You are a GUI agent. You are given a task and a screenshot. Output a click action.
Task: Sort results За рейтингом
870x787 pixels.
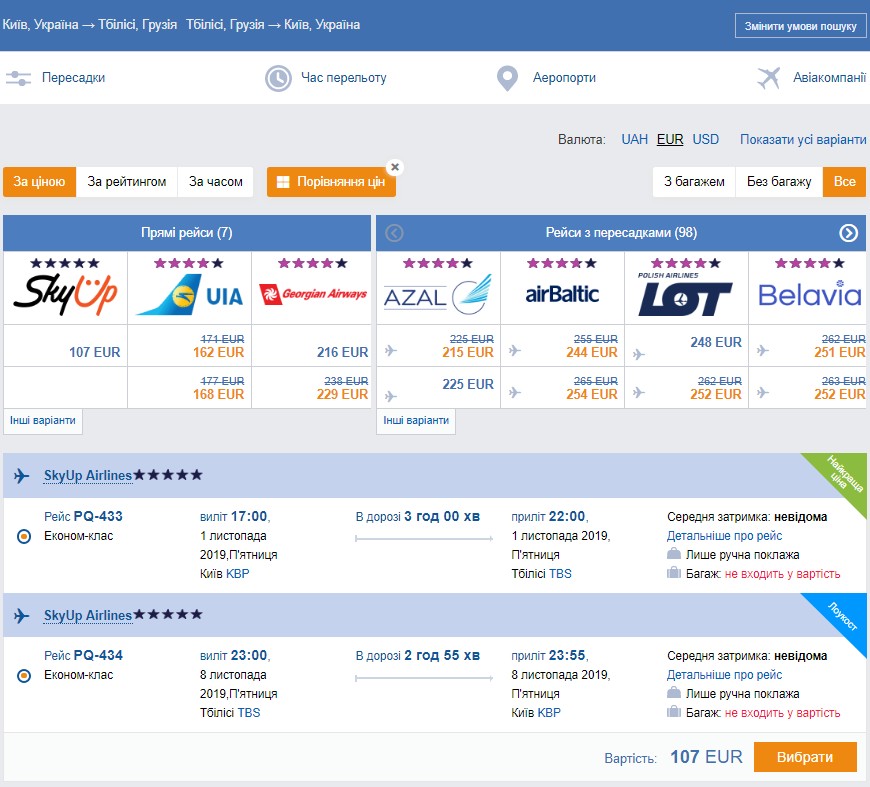(x=127, y=182)
